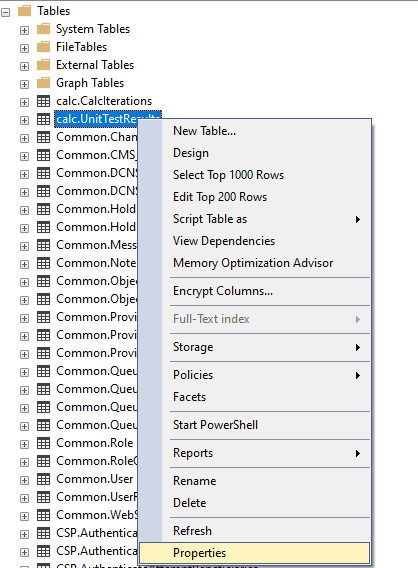The image size is (418, 568).
Task: Select the FileTables folder icon
Action: (43, 47)
